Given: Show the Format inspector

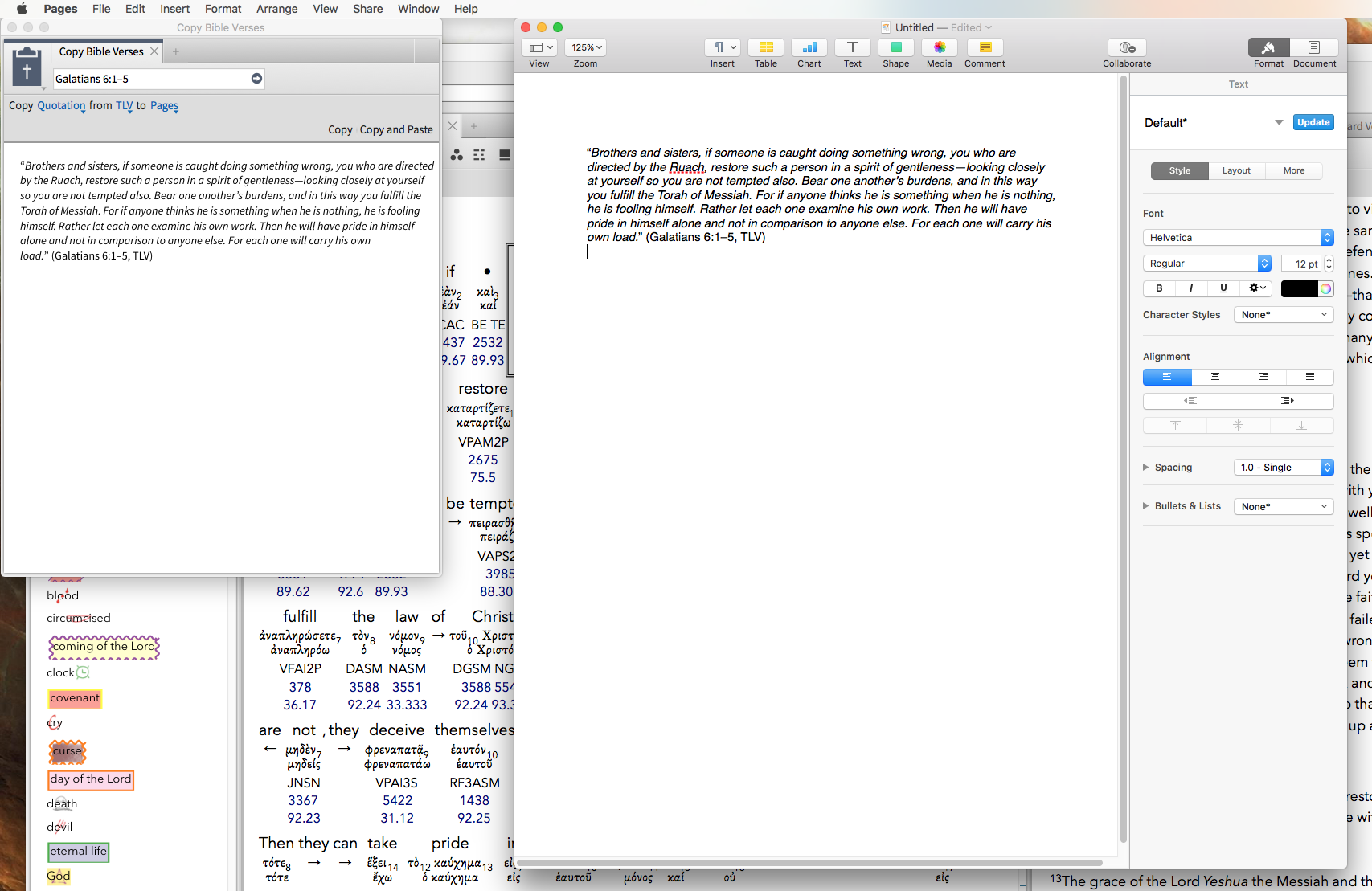Looking at the screenshot, I should coord(1268,47).
